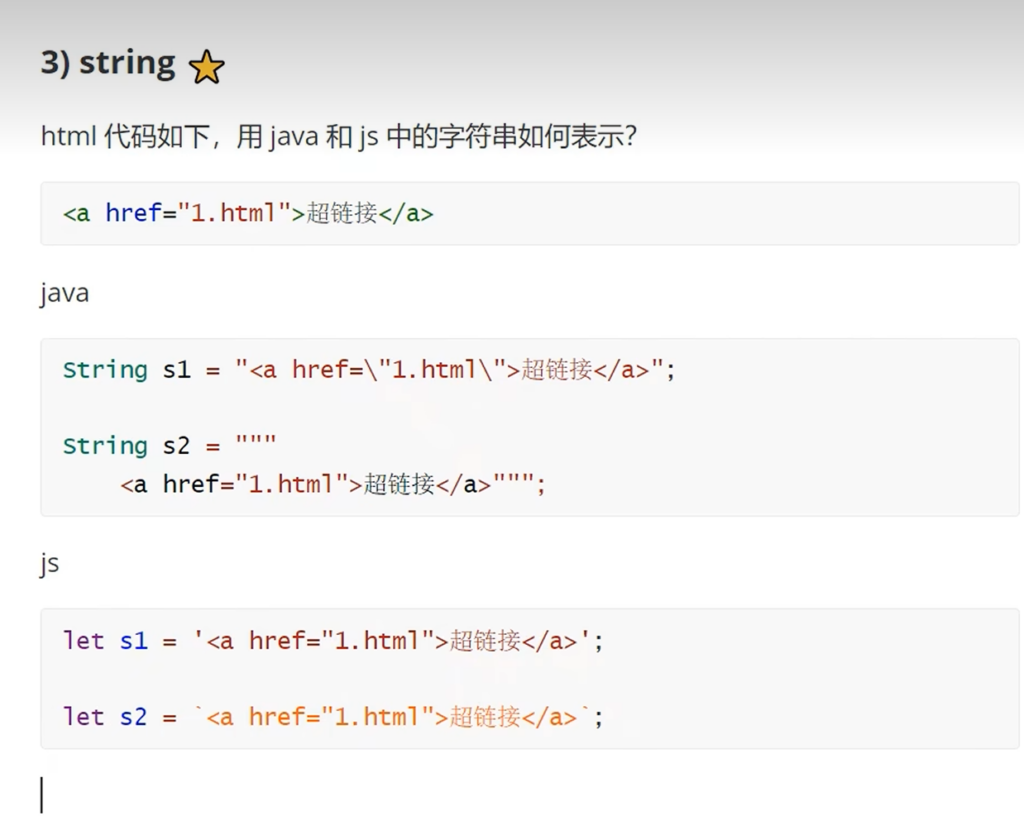Click the "let" keyword in the JS s1 line
Image resolution: width=1024 pixels, height=816 pixels.
coord(83,641)
